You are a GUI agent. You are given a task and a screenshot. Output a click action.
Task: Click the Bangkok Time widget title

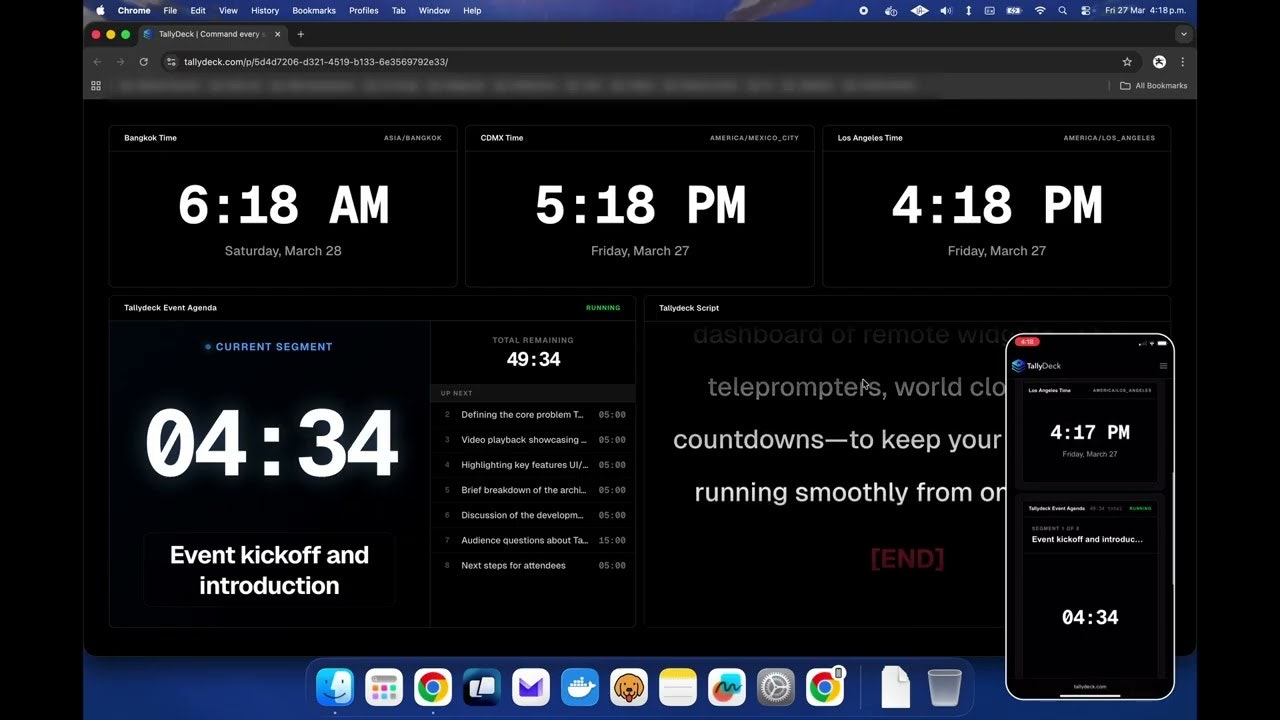tap(150, 138)
